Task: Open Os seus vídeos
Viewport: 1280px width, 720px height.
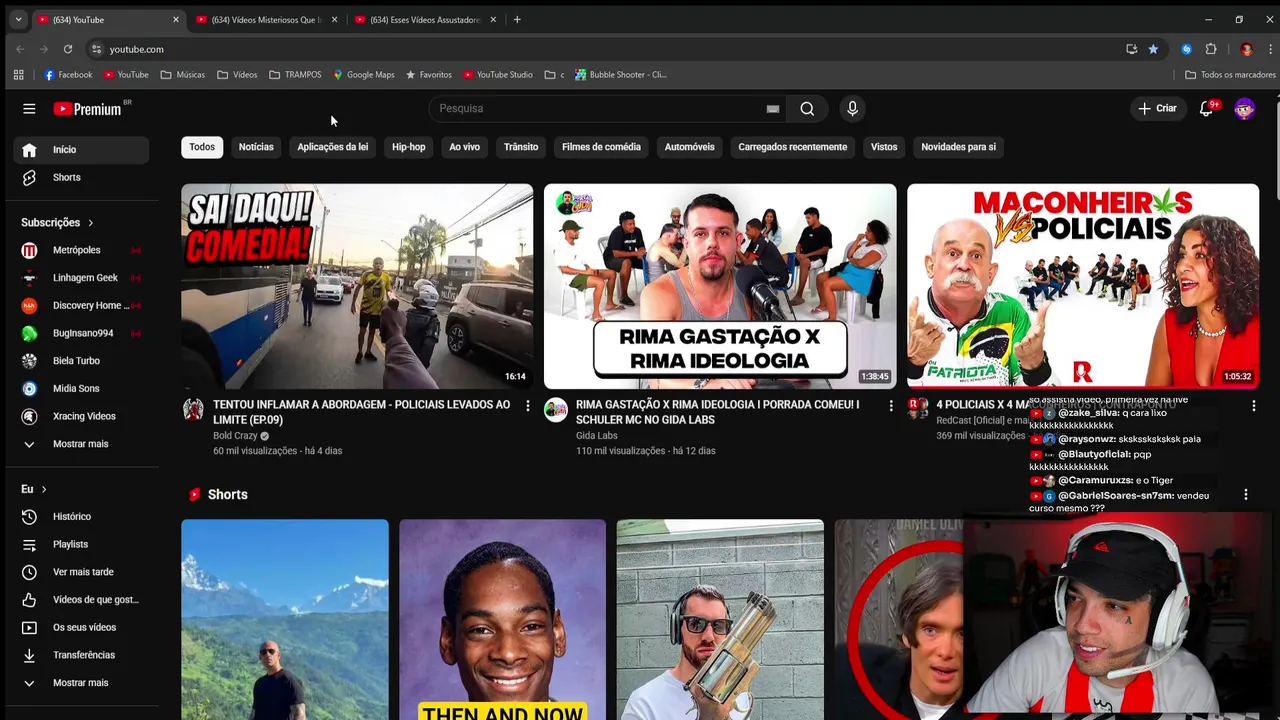Action: click(81, 627)
